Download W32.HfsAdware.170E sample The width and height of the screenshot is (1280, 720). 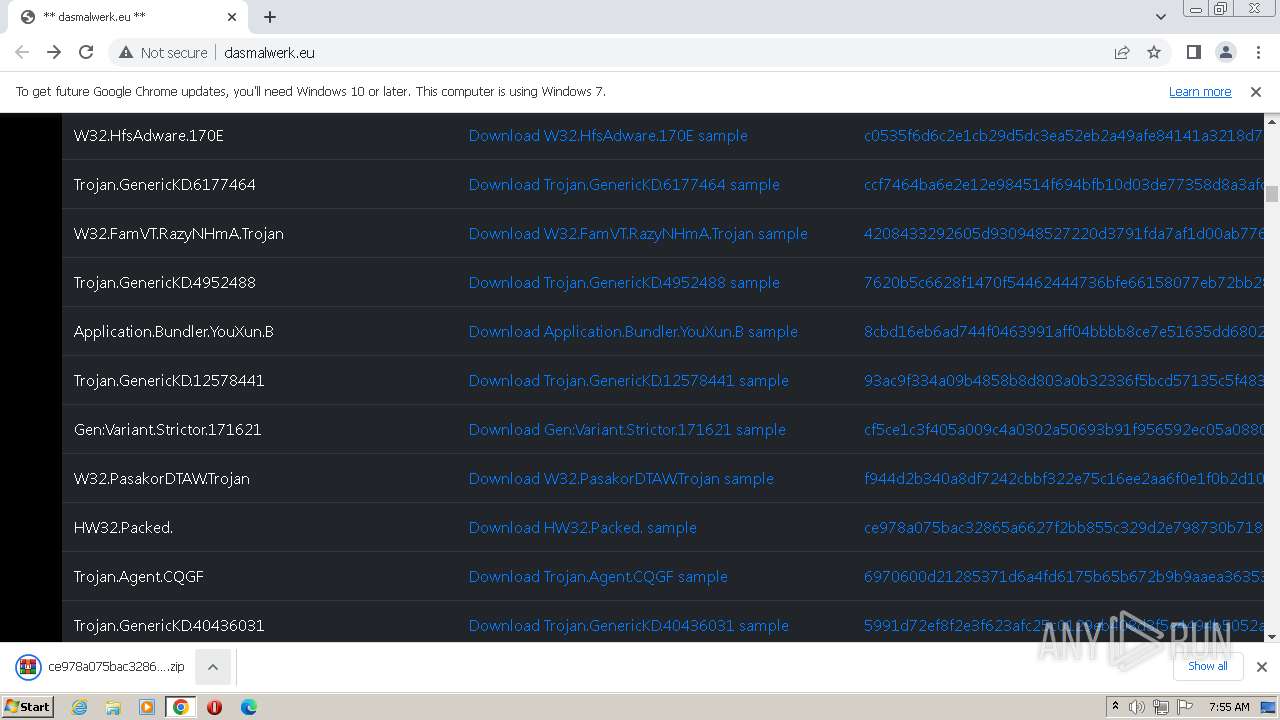[608, 135]
